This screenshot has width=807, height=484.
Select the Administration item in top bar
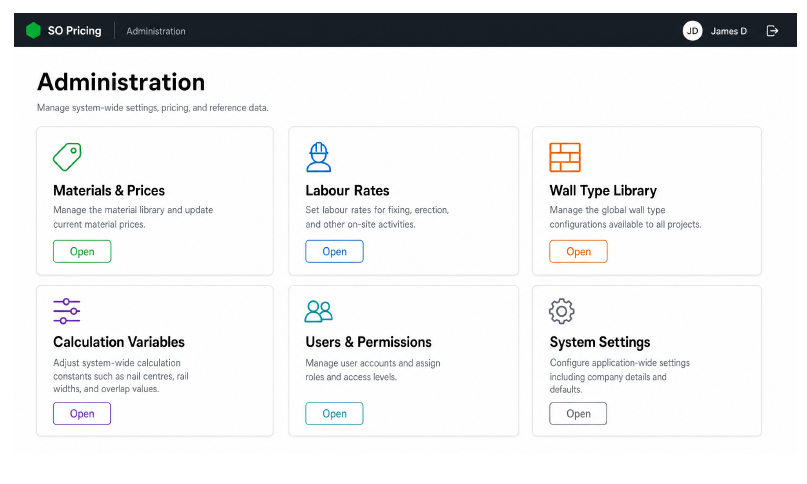coord(155,31)
